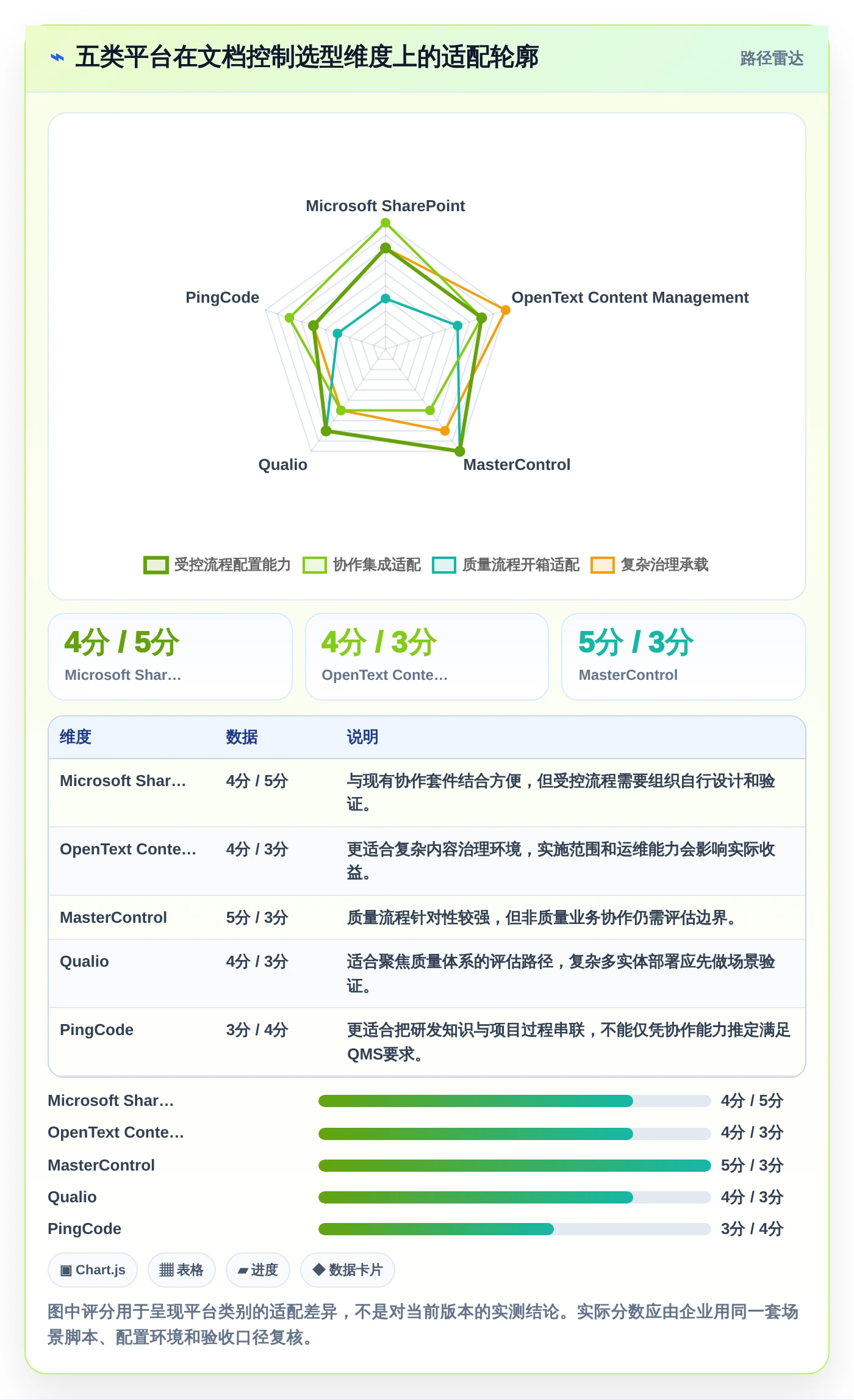
Task: Click MasterControl progress bar
Action: pyautogui.click(x=514, y=1166)
